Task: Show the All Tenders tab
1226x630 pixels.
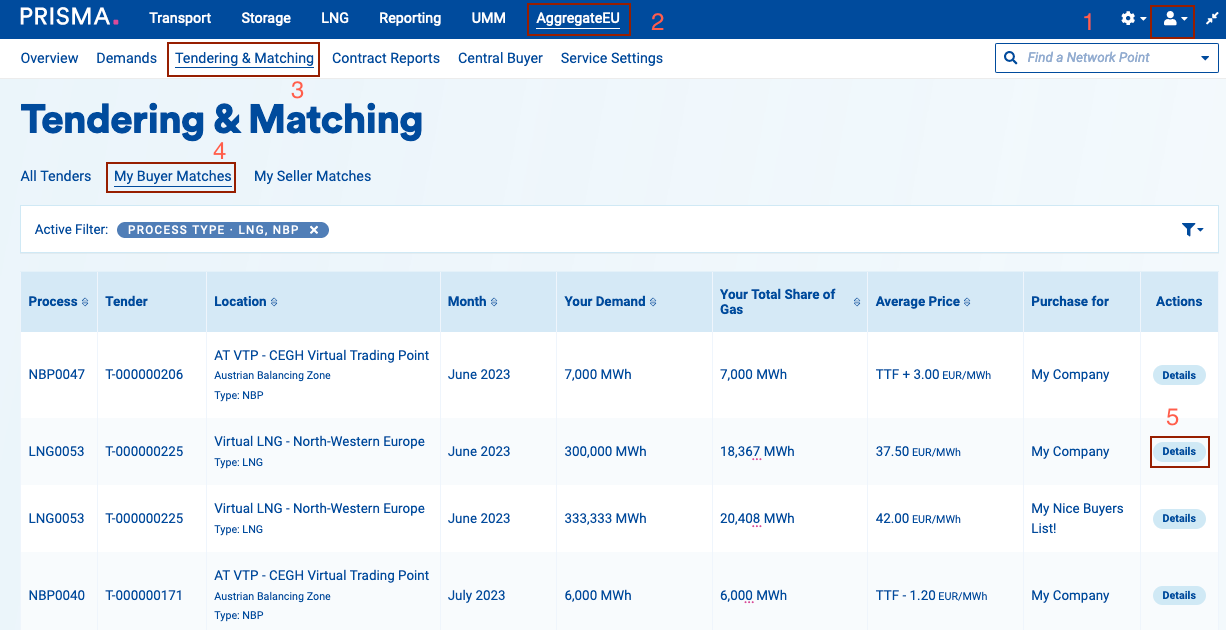Action: click(56, 176)
